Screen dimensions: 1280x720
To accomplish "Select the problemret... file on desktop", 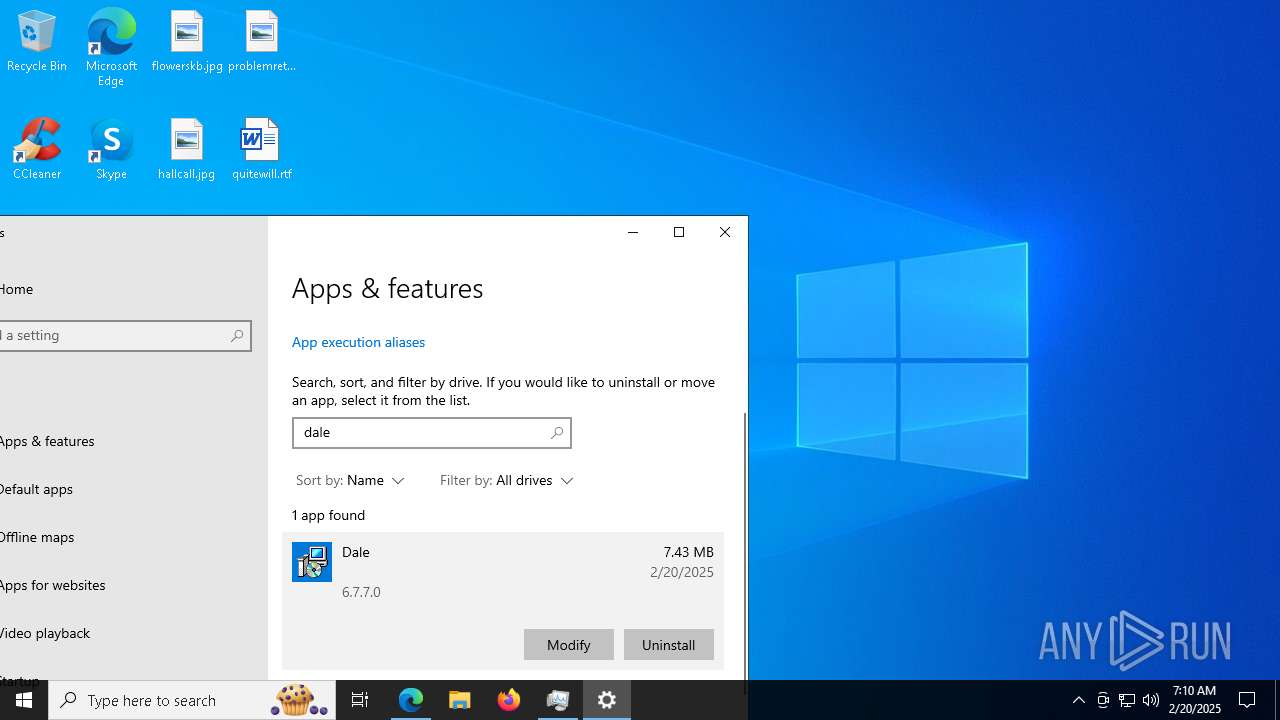I will click(262, 41).
